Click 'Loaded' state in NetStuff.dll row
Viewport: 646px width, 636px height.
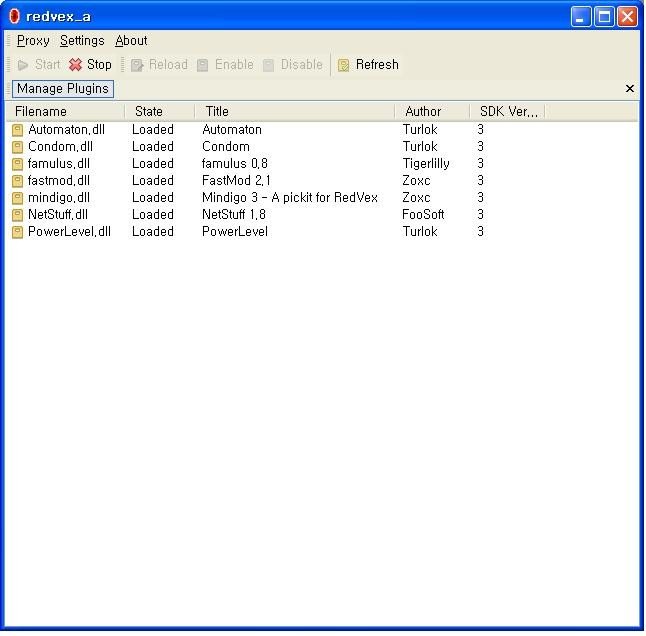(152, 215)
